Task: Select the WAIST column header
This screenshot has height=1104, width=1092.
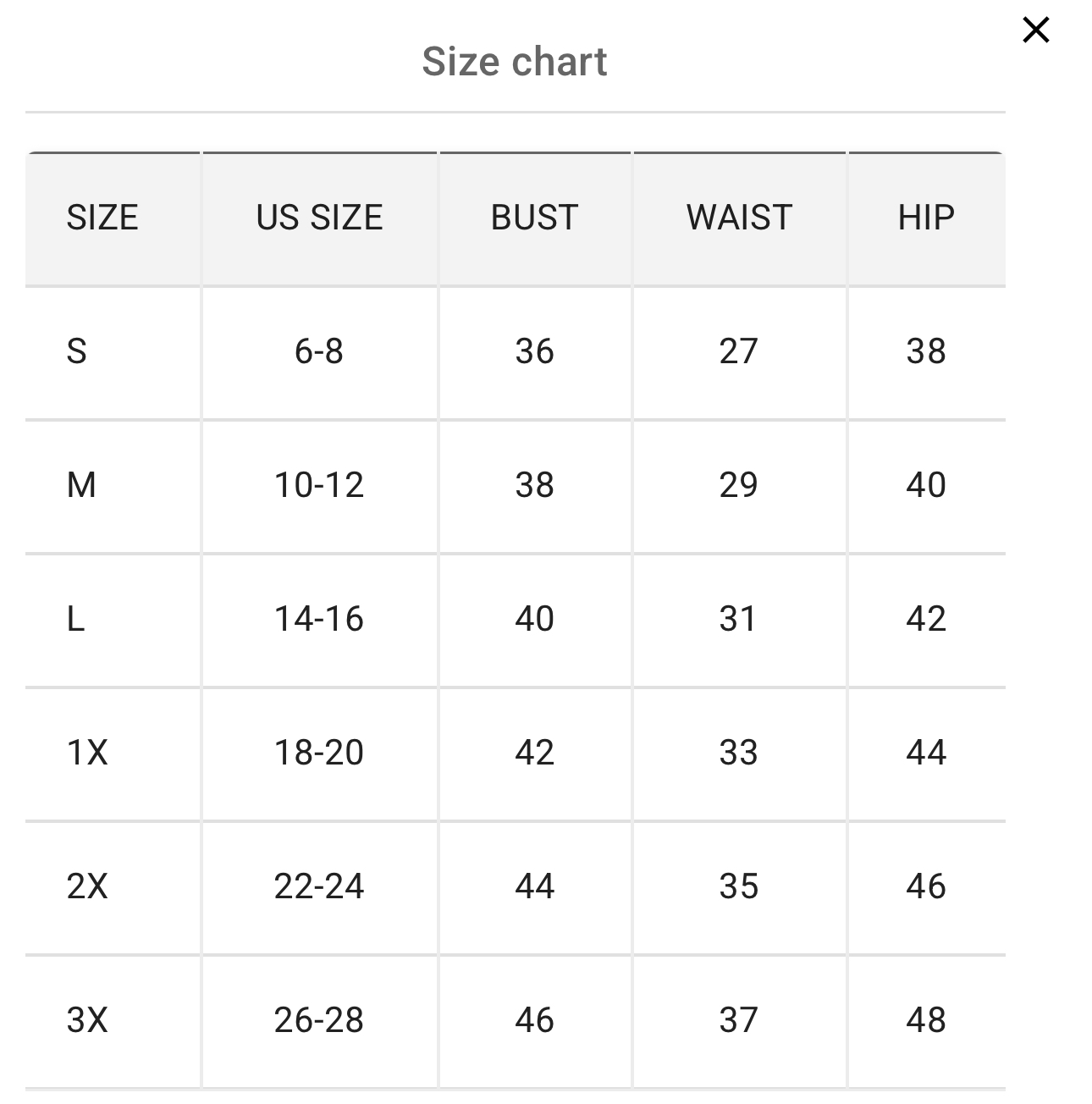Action: [739, 218]
